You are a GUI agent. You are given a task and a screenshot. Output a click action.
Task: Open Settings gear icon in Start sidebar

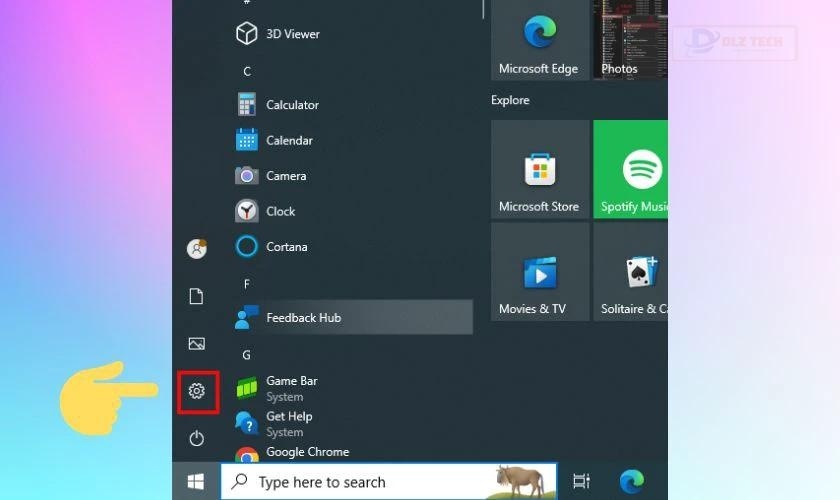197,391
